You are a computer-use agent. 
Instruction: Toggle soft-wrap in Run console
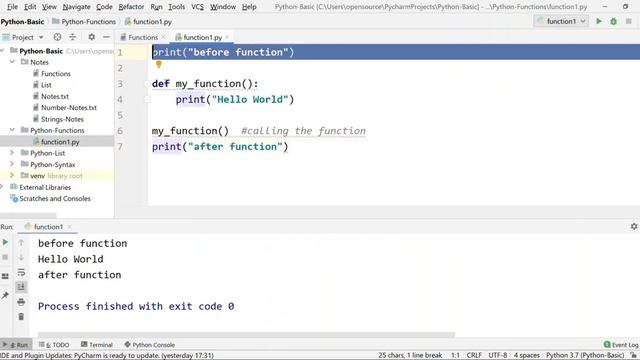click(21, 272)
